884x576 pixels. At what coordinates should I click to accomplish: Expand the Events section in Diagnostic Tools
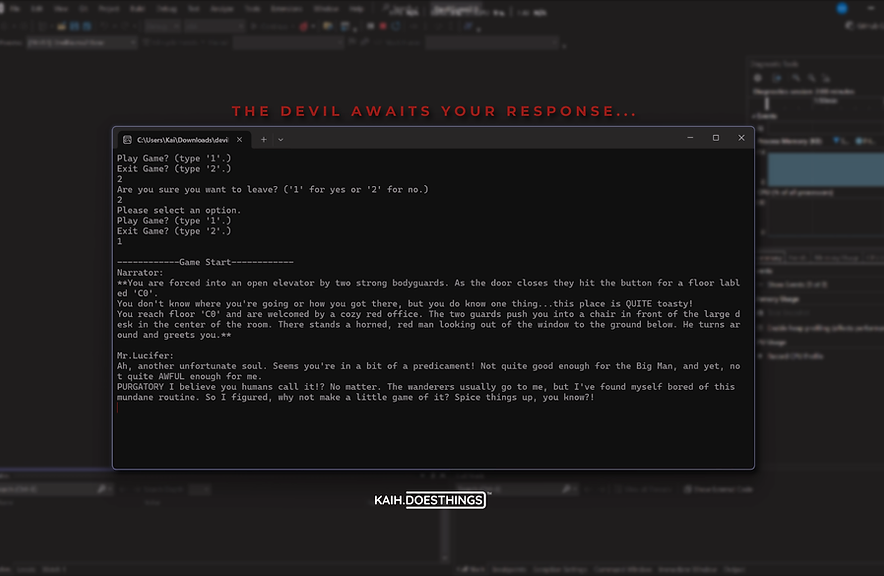[x=753, y=117]
